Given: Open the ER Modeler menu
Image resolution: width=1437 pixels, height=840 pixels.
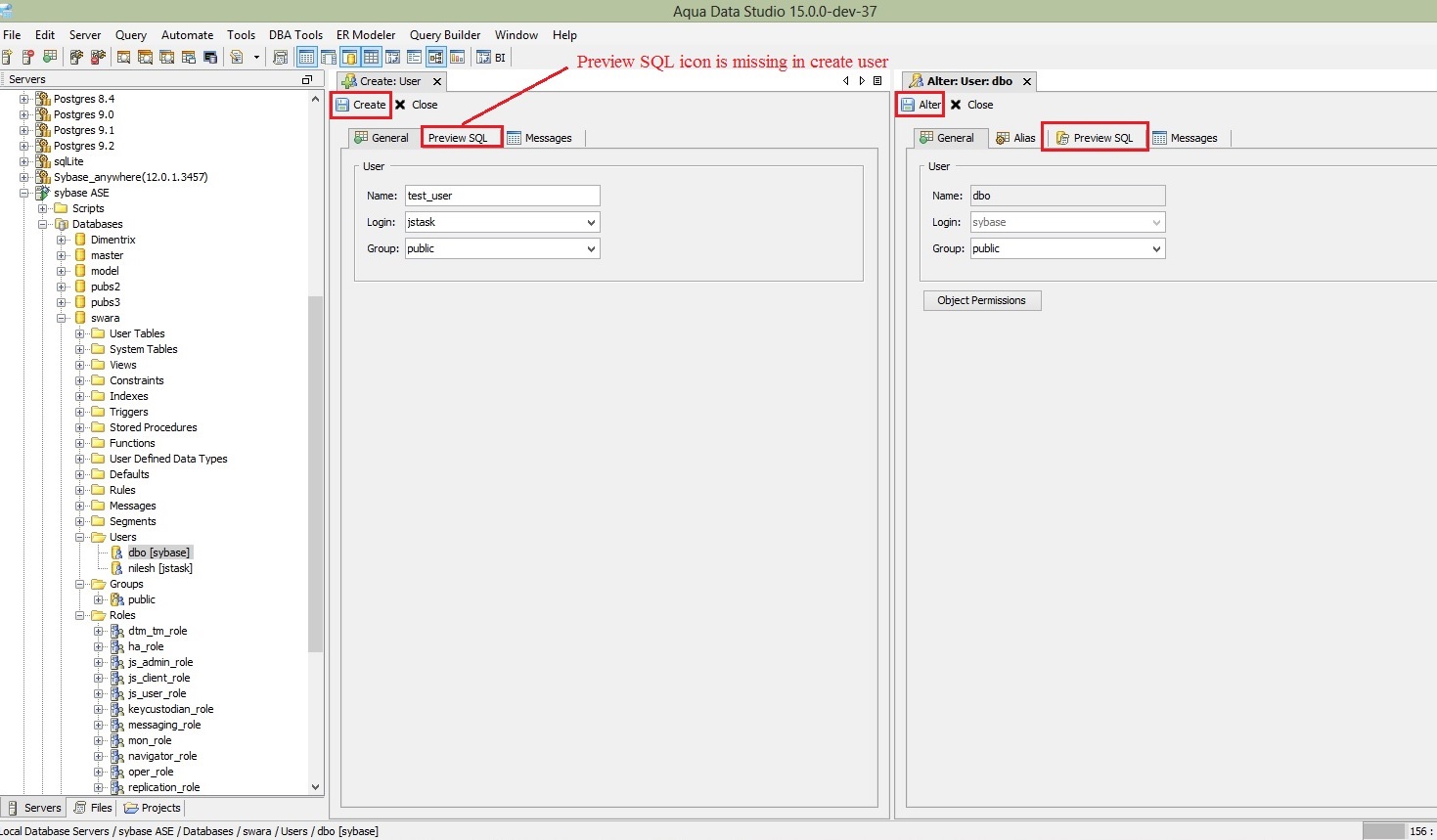Looking at the screenshot, I should tap(366, 34).
